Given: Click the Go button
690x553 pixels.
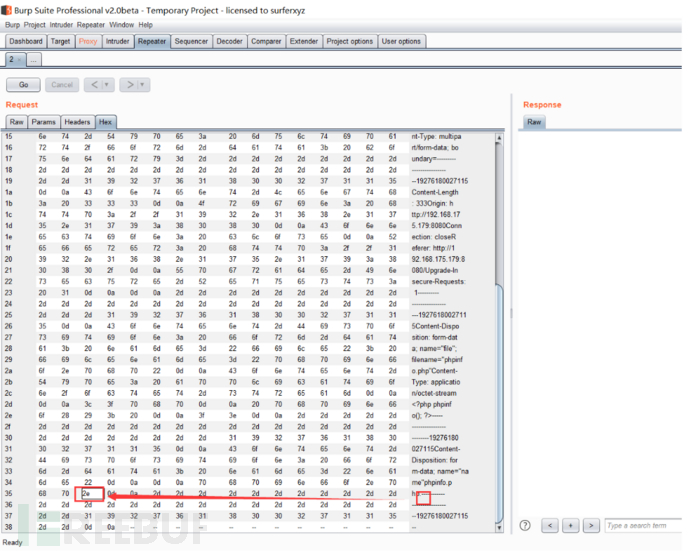Looking at the screenshot, I should point(23,84).
